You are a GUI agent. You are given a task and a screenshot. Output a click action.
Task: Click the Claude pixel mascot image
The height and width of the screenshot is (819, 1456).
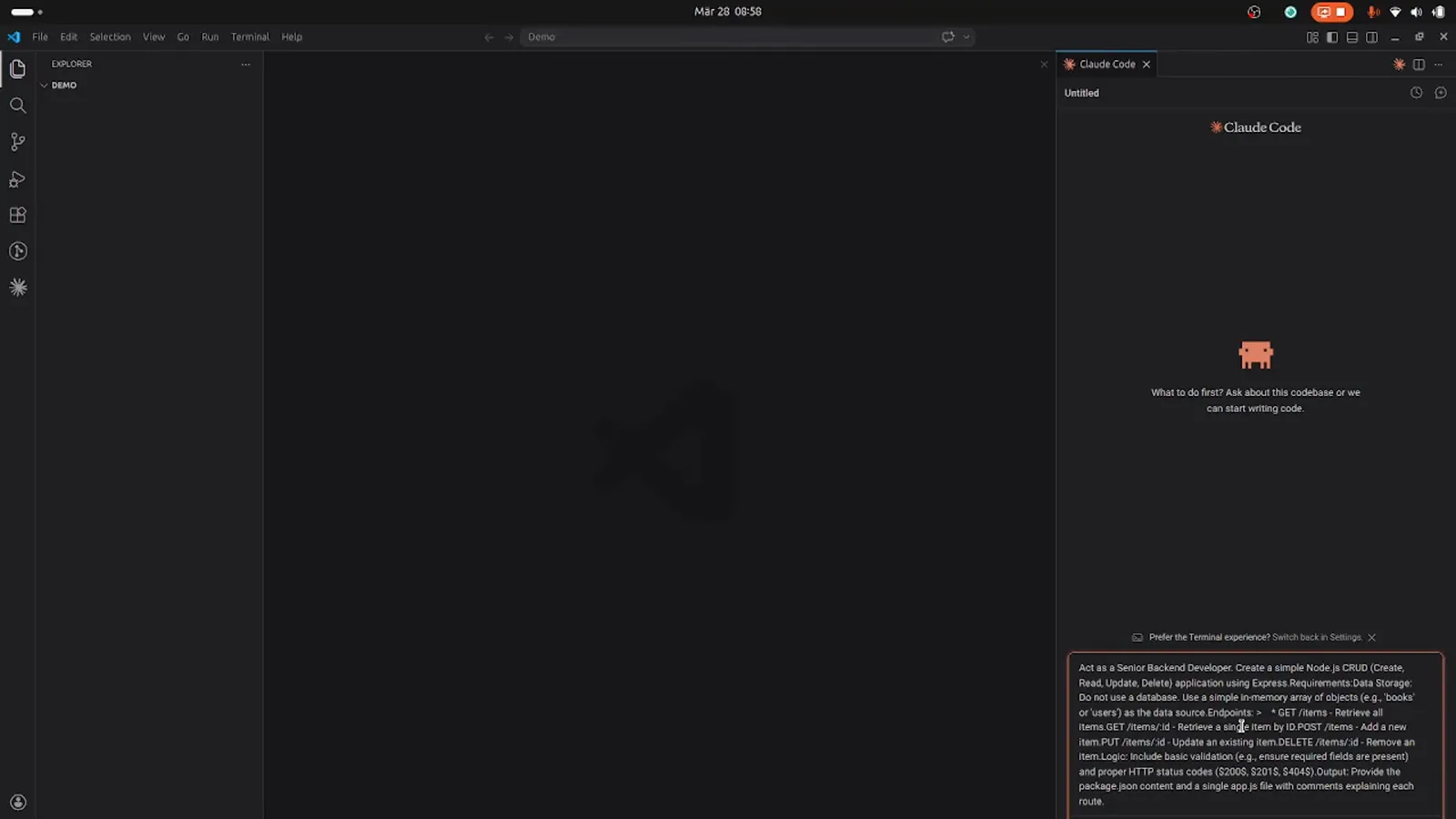1256,355
